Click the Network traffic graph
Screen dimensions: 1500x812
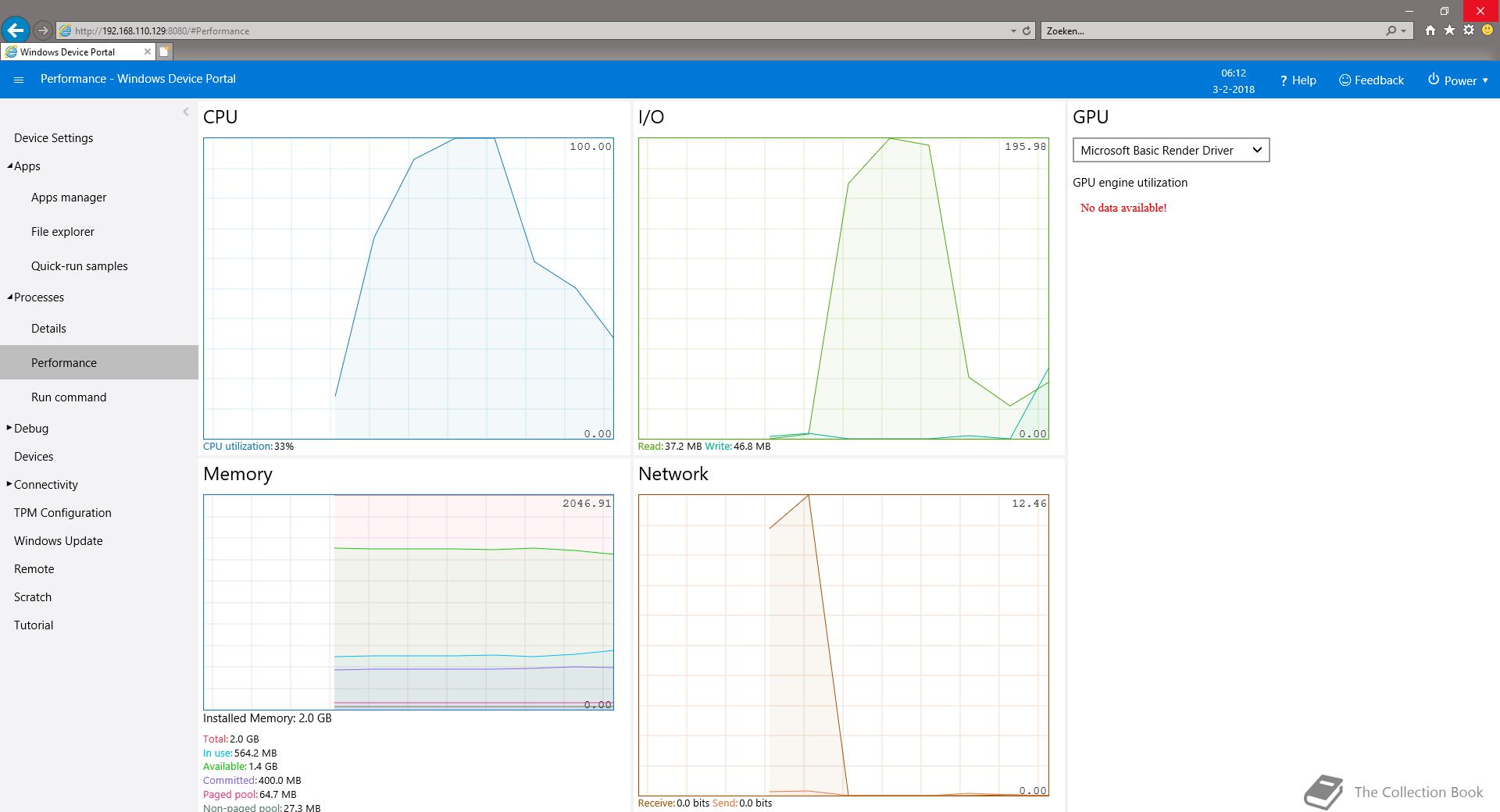tap(844, 645)
